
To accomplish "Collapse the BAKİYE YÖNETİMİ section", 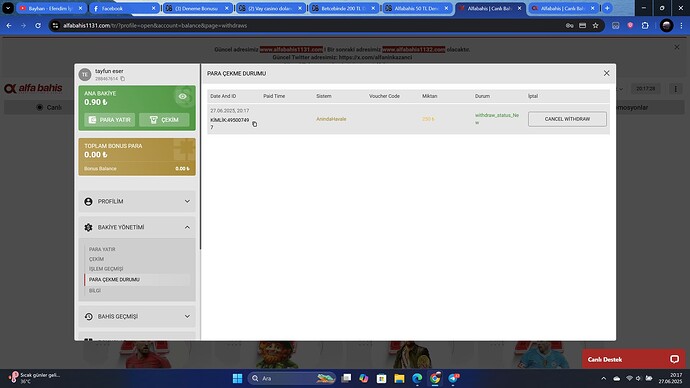I will pos(137,227).
